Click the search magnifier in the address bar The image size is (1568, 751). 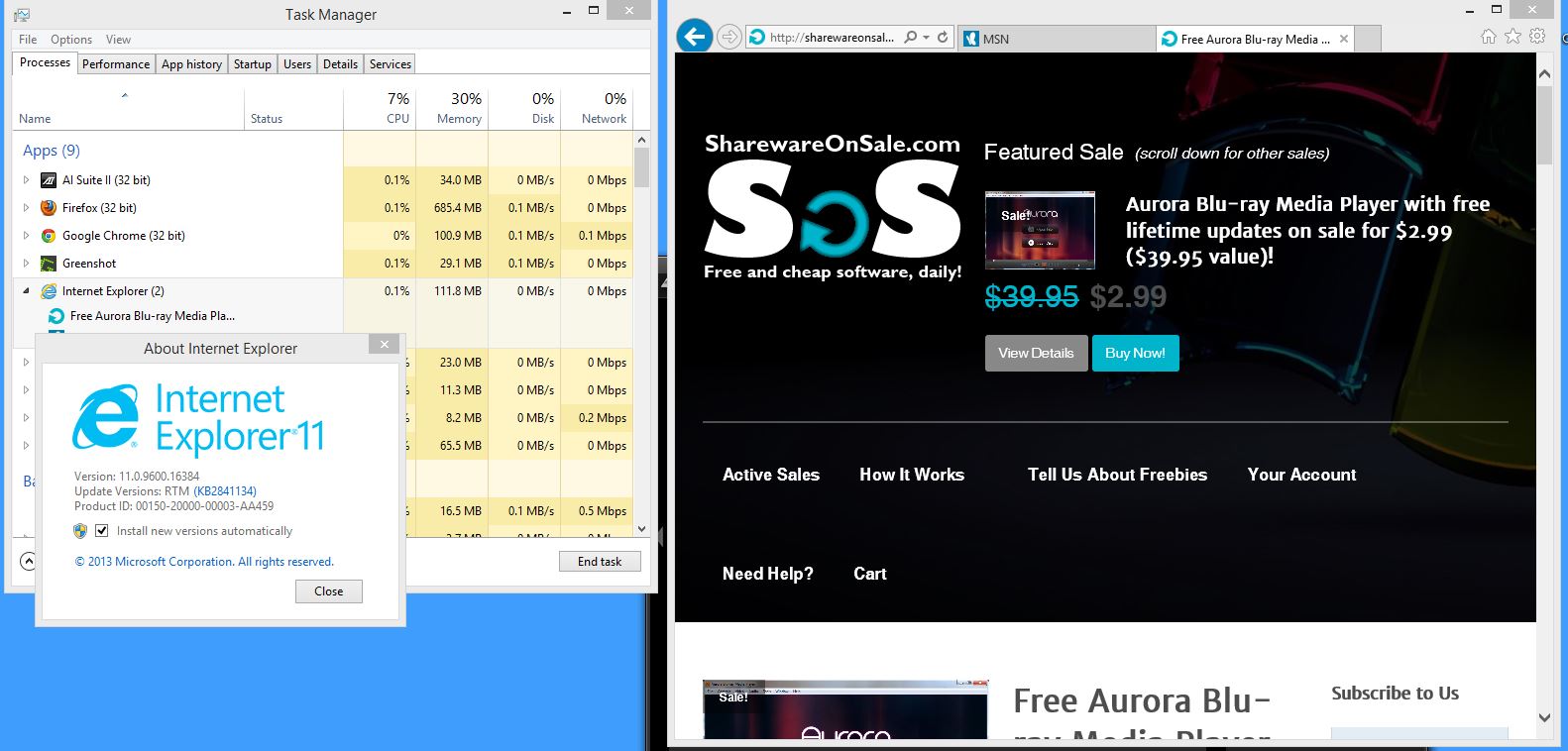(x=910, y=38)
